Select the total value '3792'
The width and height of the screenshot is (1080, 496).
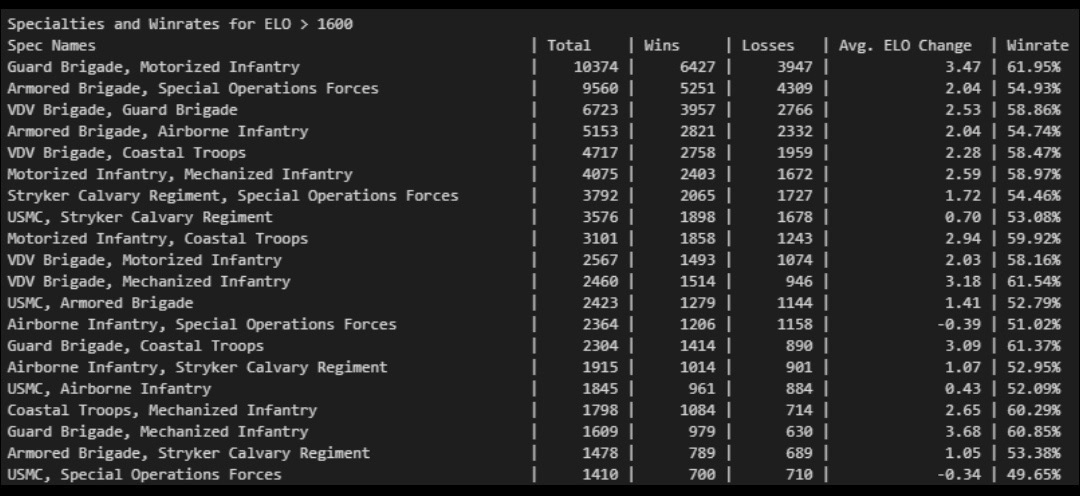pos(601,195)
